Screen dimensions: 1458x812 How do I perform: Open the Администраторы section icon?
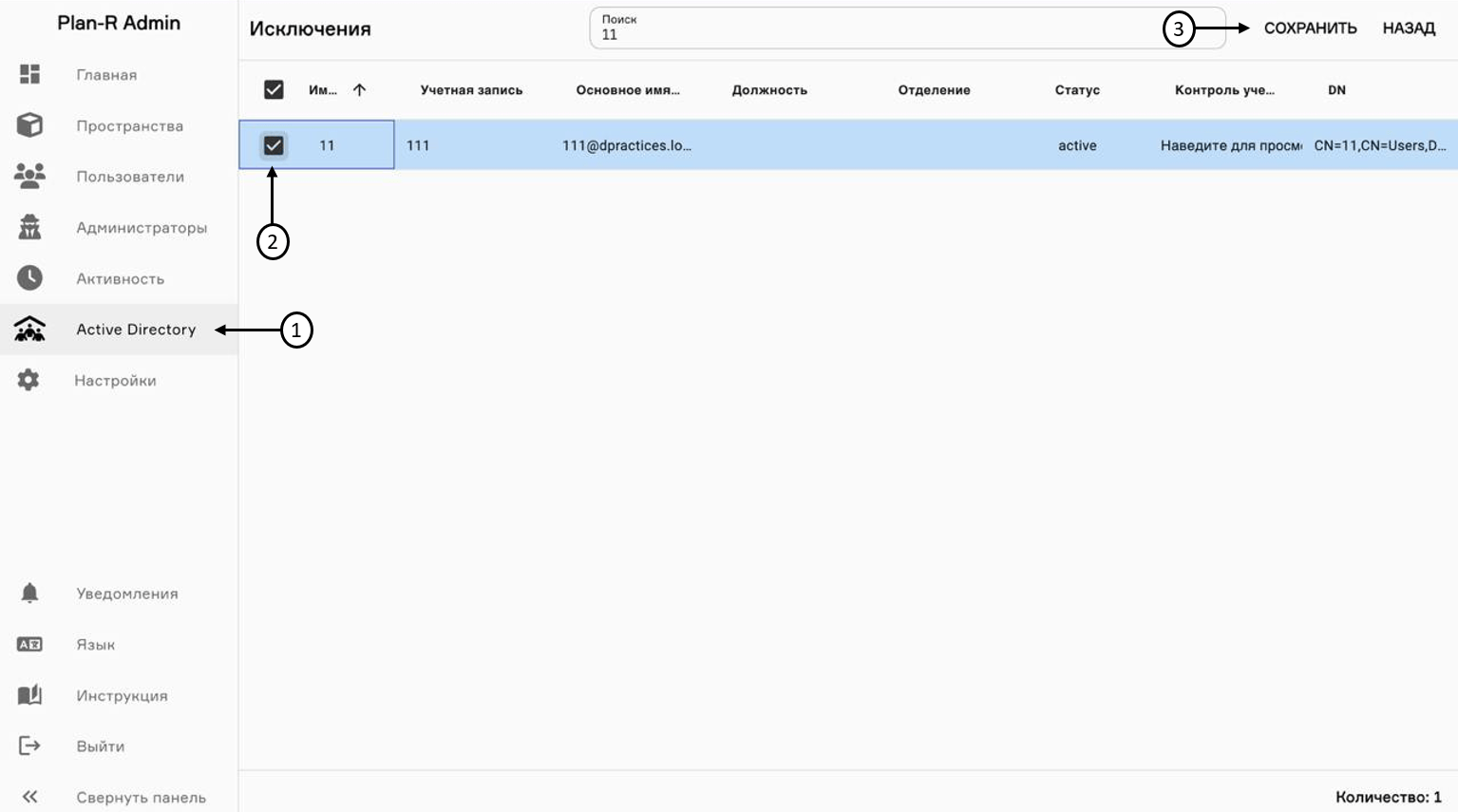(x=29, y=227)
